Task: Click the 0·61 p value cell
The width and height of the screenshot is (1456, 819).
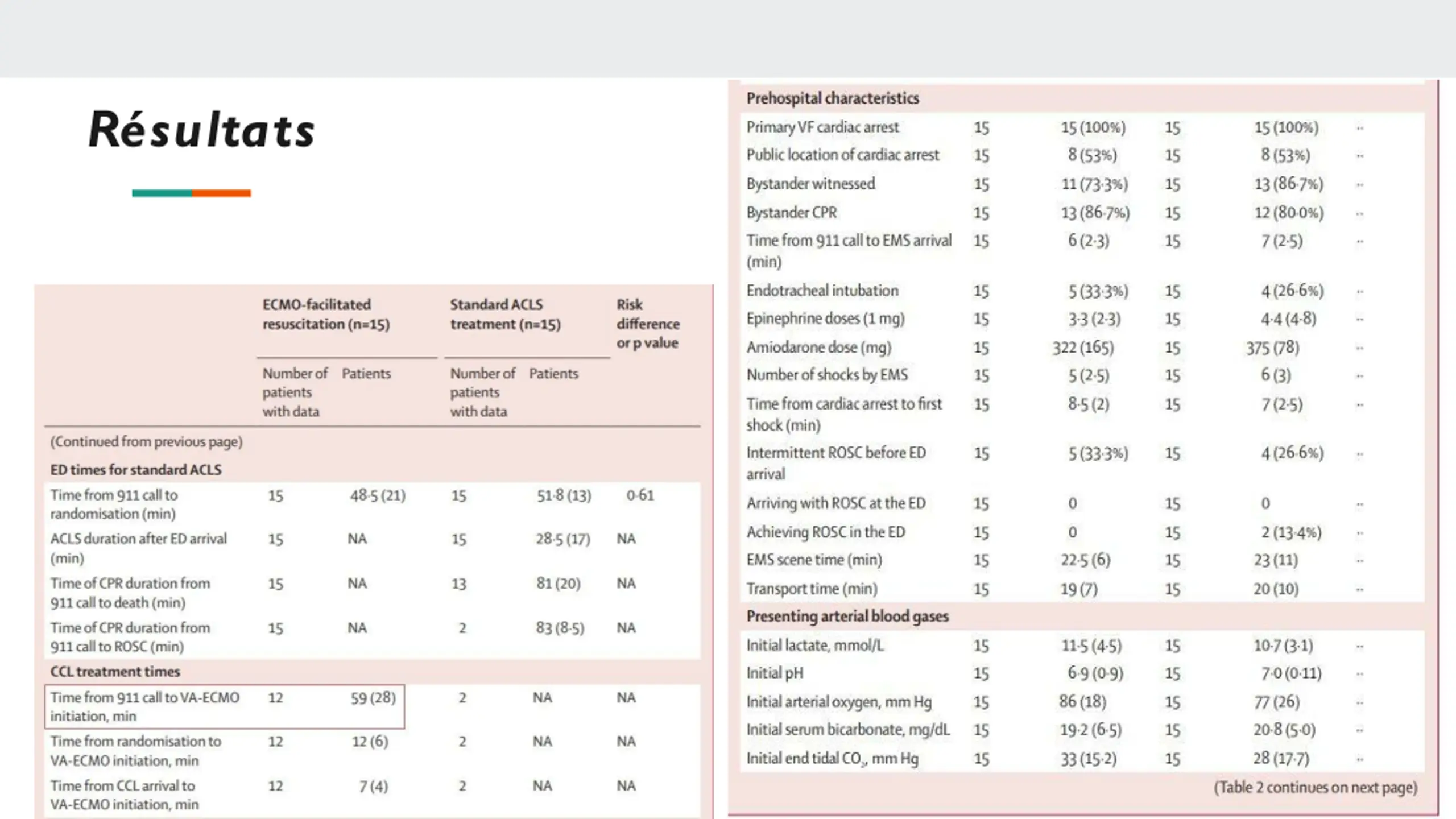Action: click(x=640, y=495)
